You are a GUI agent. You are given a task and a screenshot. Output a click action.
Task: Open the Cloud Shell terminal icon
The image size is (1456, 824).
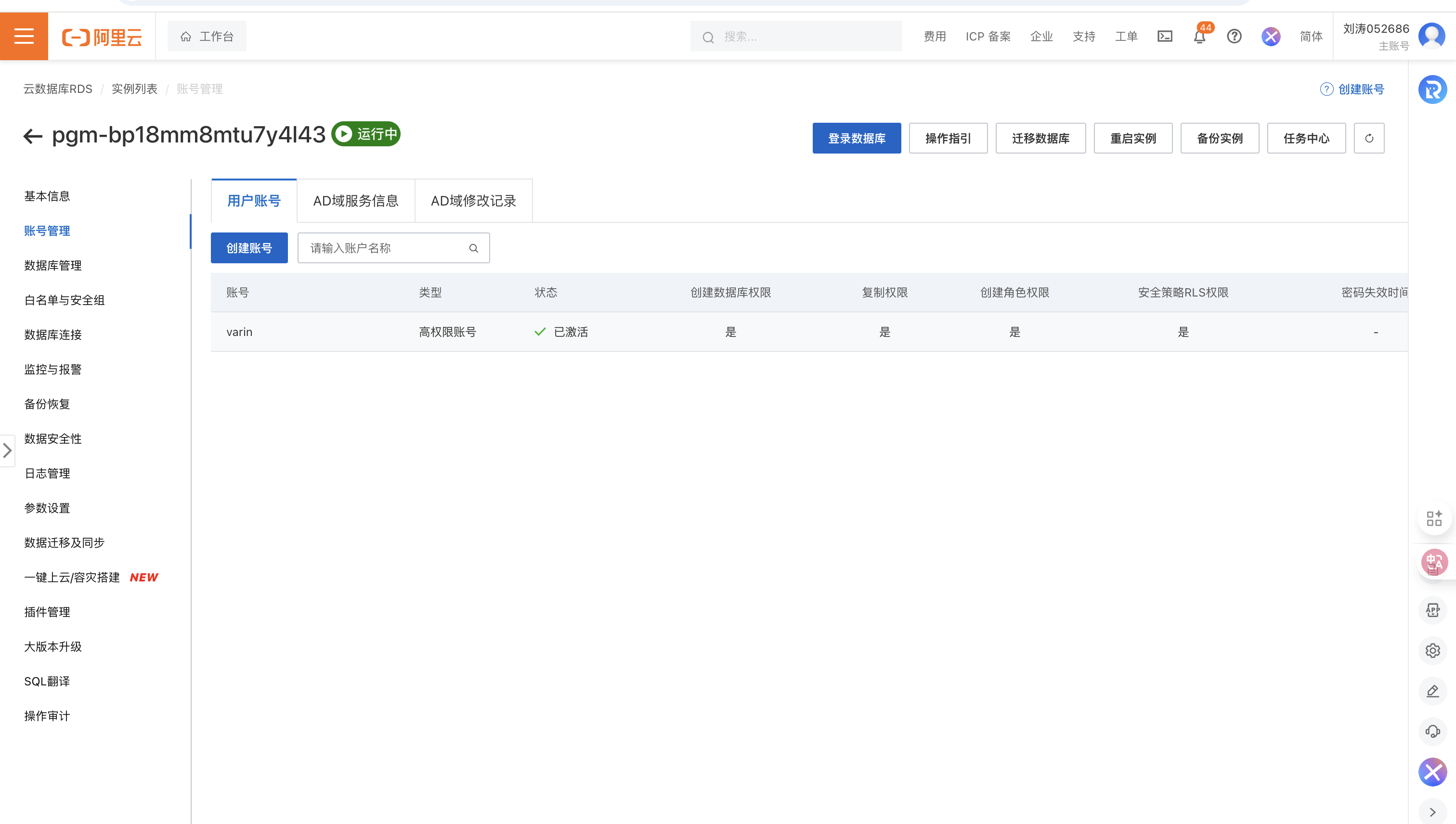pyautogui.click(x=1164, y=36)
